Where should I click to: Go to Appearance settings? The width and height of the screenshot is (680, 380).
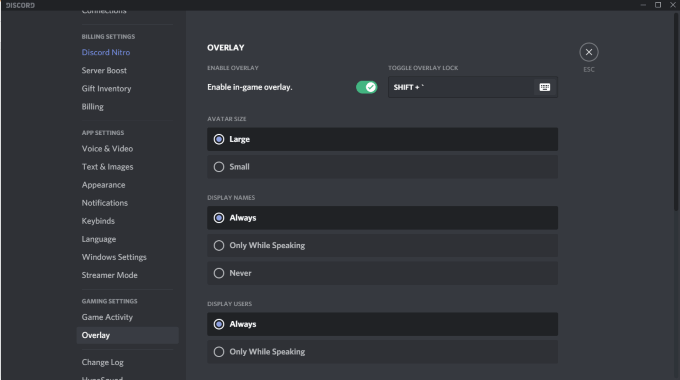click(103, 185)
